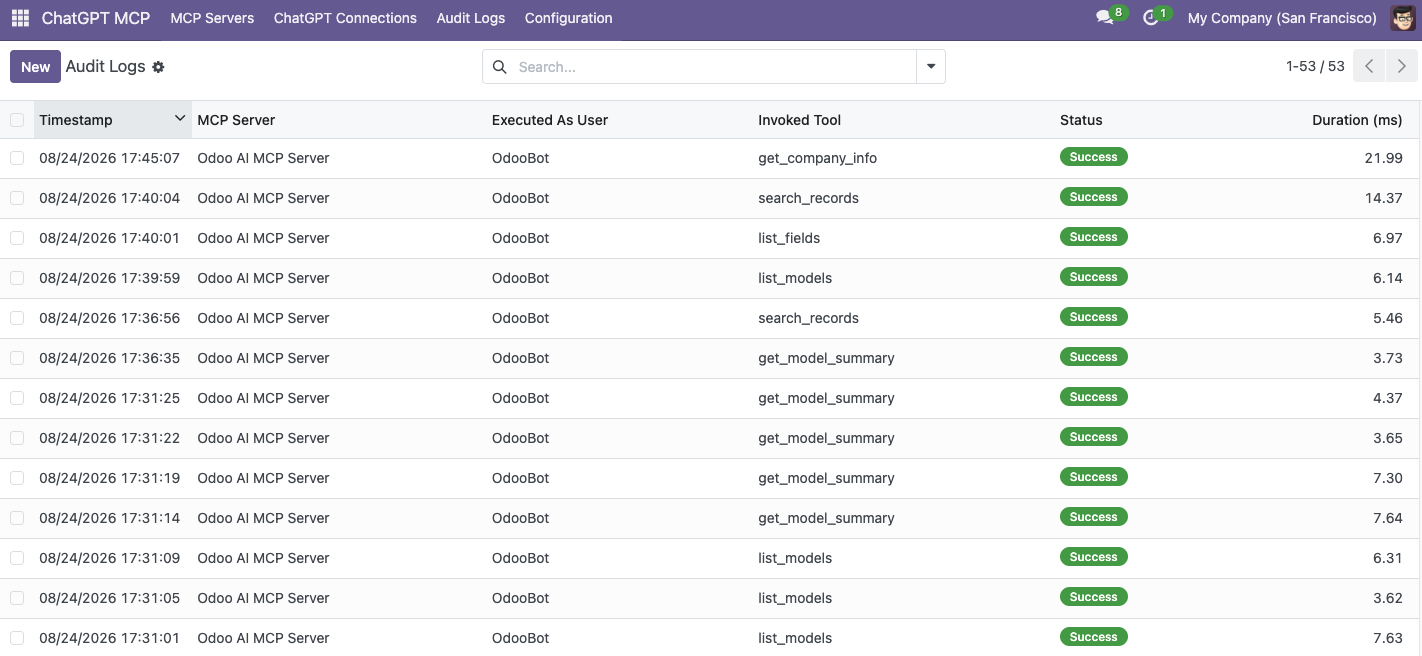
Task: Click the Success badge in the 17:31:14 row
Action: click(1094, 517)
